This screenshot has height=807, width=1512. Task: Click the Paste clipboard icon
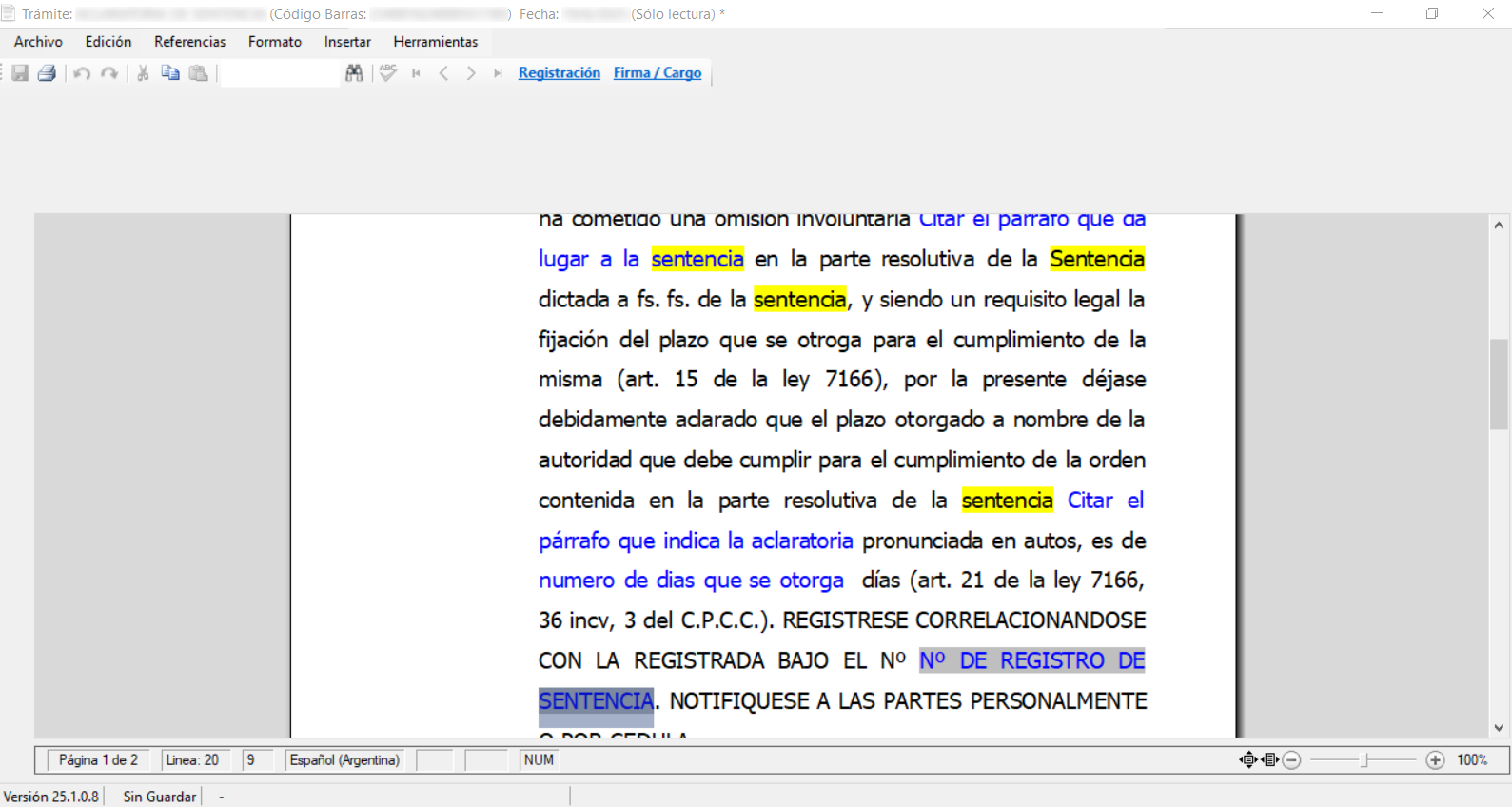pos(198,73)
